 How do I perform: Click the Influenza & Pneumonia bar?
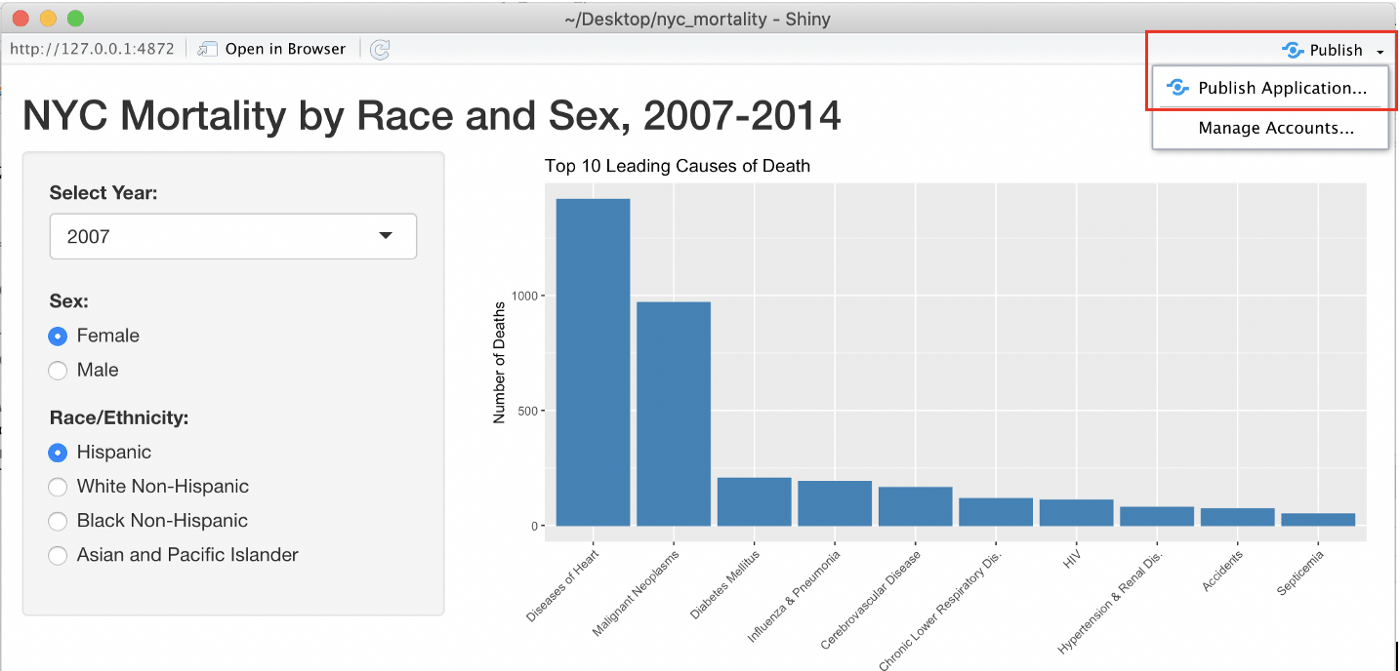[x=835, y=504]
